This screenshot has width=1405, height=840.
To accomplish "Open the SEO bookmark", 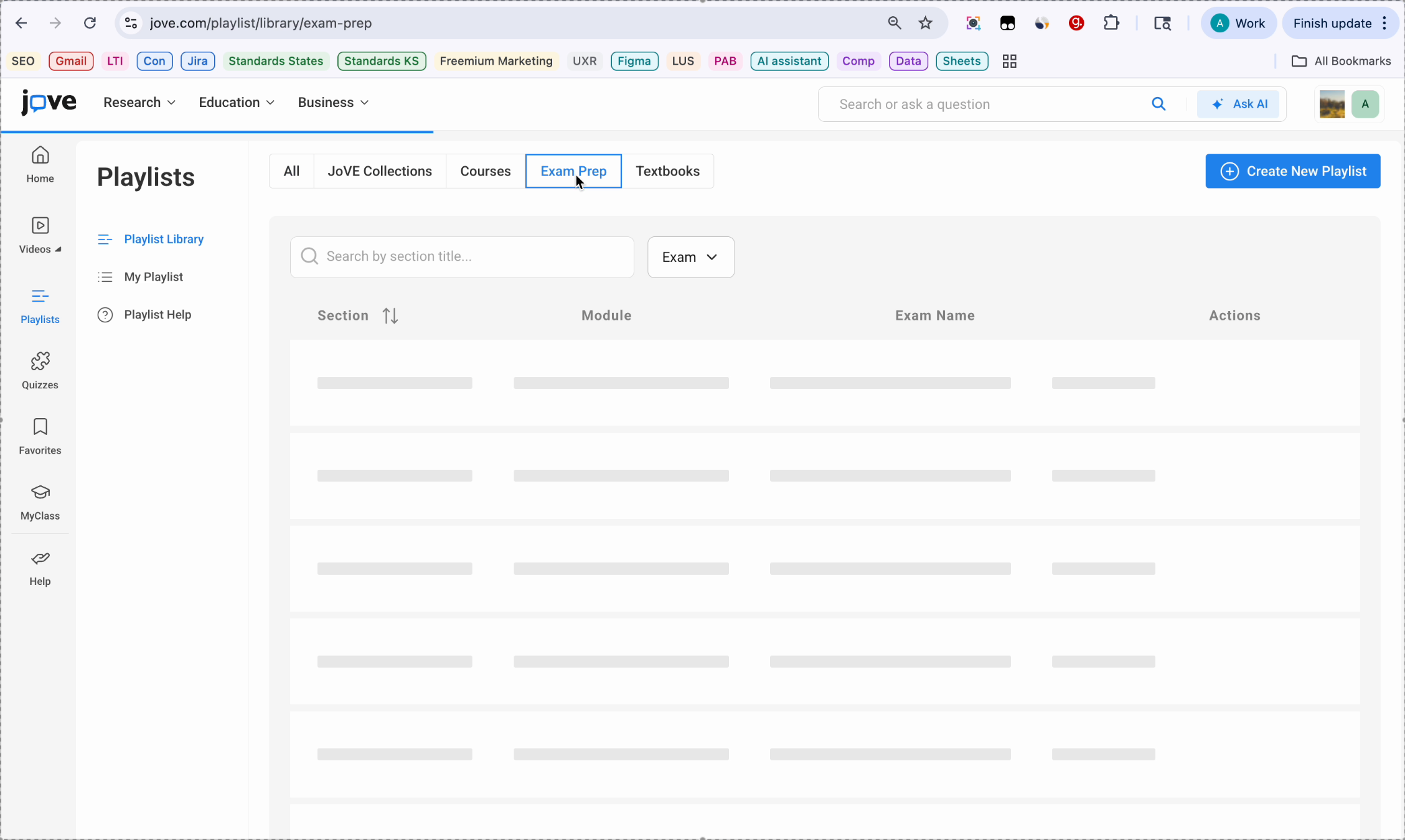I will click(x=23, y=61).
